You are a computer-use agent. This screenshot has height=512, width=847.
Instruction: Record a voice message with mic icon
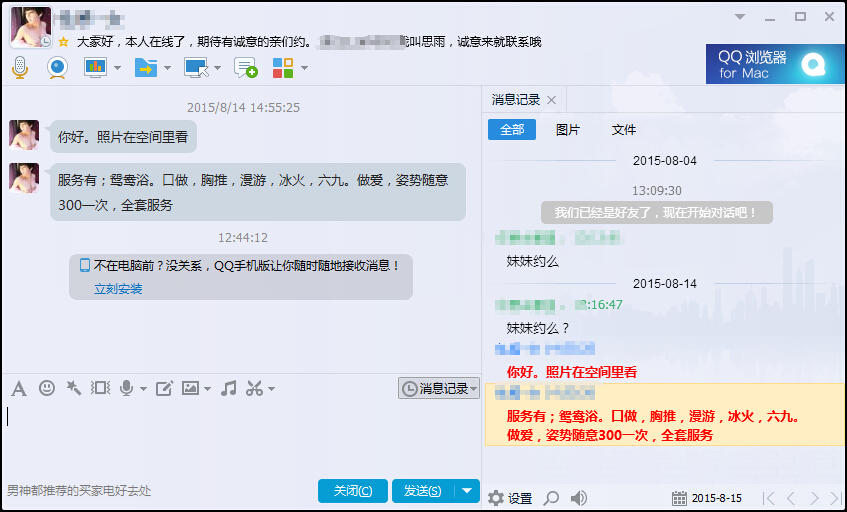[x=127, y=388]
